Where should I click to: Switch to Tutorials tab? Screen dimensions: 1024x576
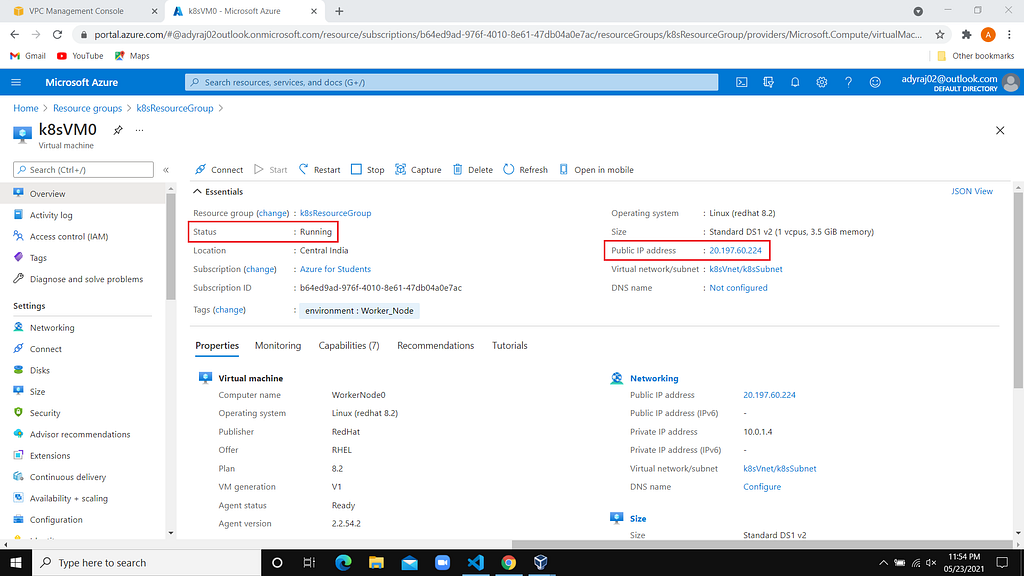click(509, 345)
